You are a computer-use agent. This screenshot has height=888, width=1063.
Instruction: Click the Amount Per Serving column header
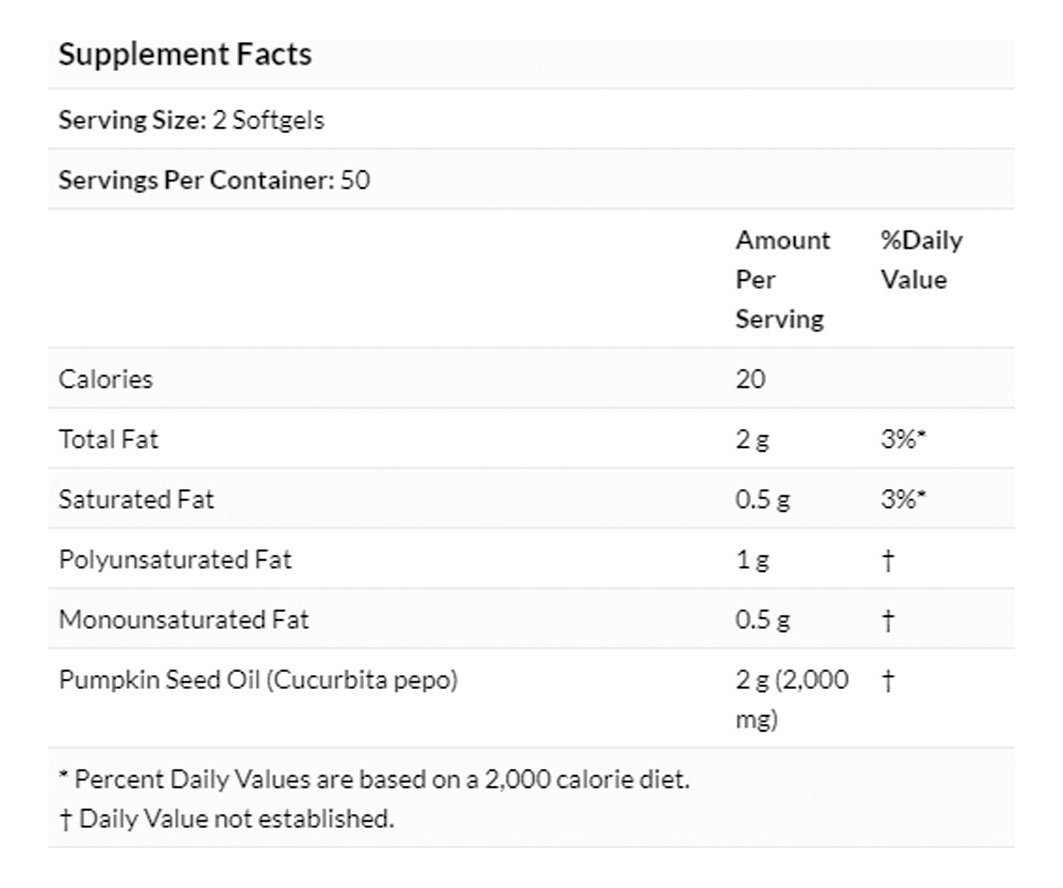(782, 280)
